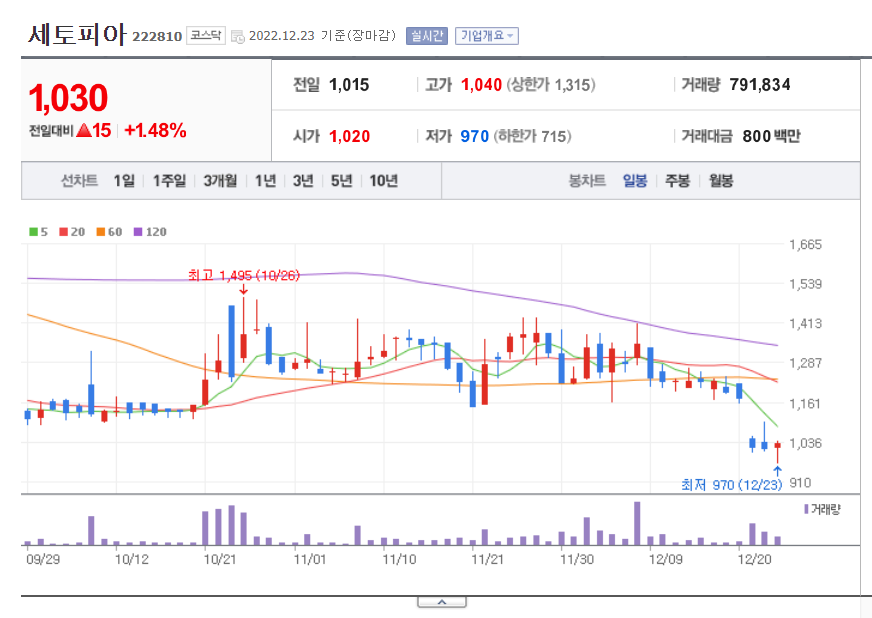The width and height of the screenshot is (872, 618).
Task: Click the 12/20 date label on x-axis
Action: [x=754, y=559]
